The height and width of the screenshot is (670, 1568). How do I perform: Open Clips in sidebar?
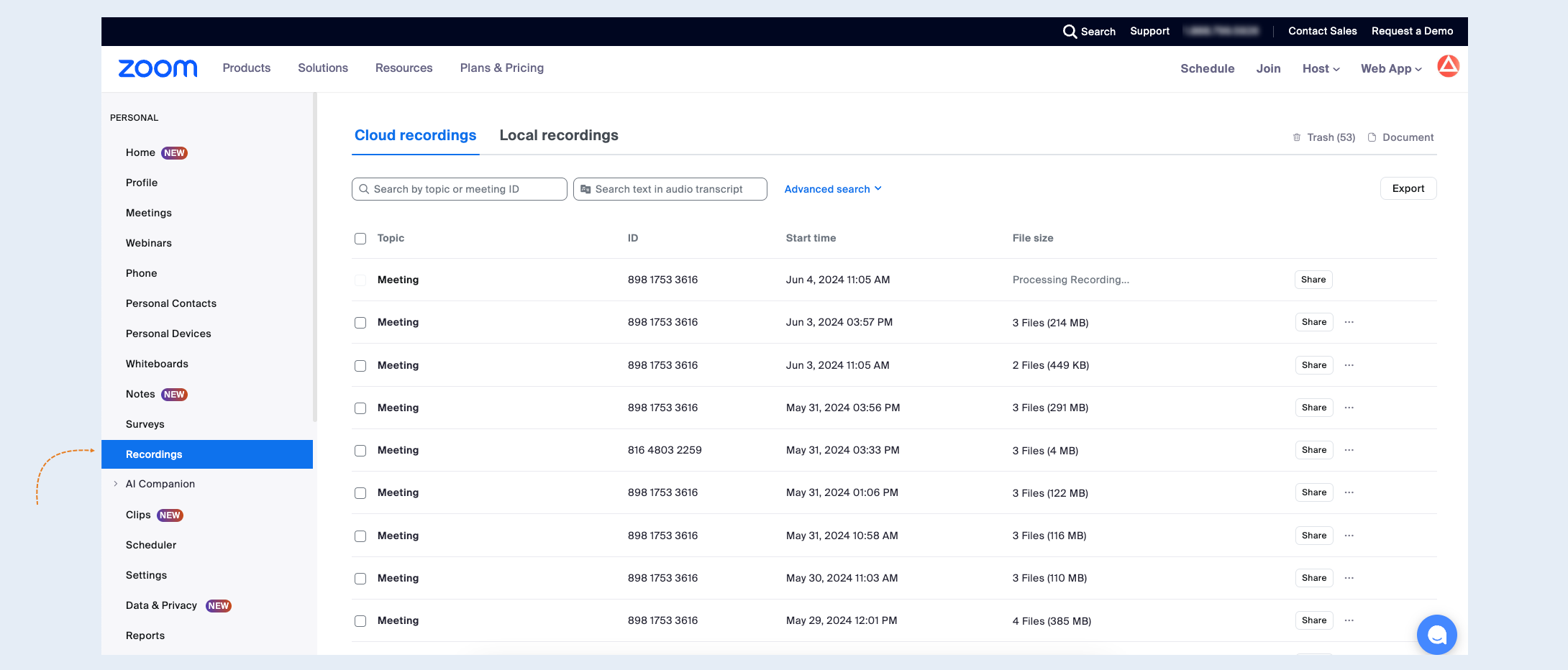pyautogui.click(x=138, y=515)
